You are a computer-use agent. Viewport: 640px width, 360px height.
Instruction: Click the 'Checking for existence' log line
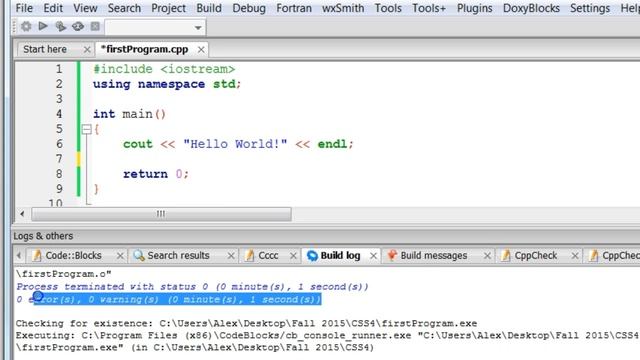coord(247,323)
